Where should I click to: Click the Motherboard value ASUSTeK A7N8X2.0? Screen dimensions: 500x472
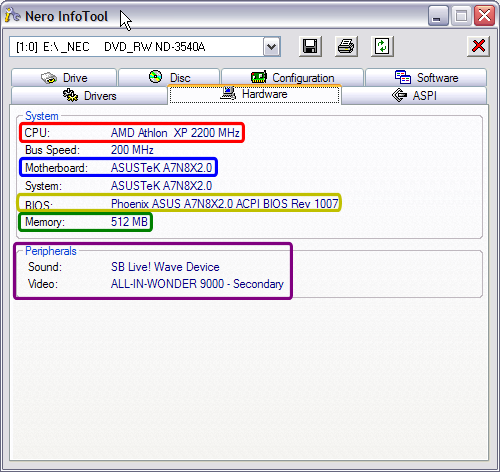pos(161,167)
